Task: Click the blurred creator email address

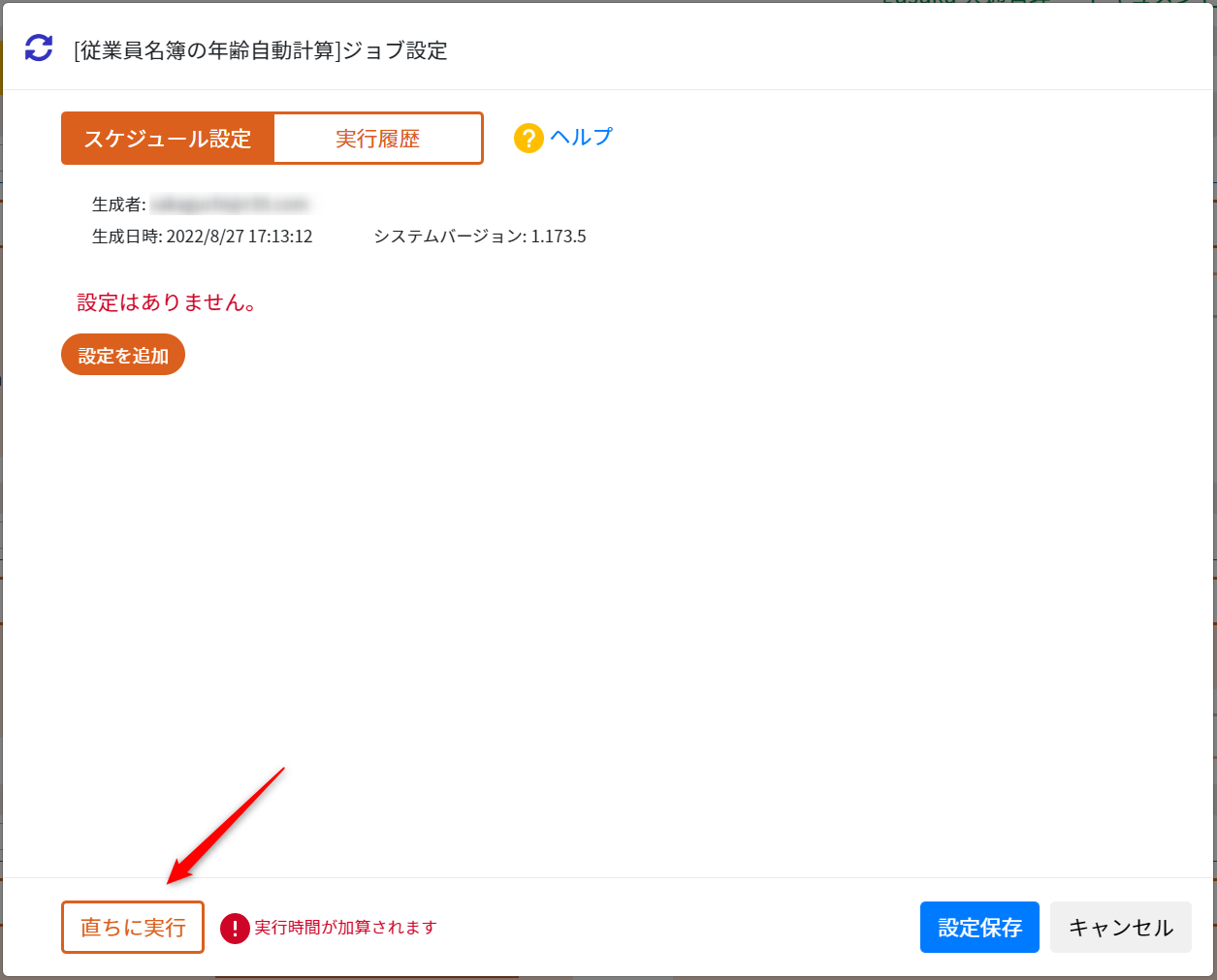Action: pyautogui.click(x=230, y=205)
